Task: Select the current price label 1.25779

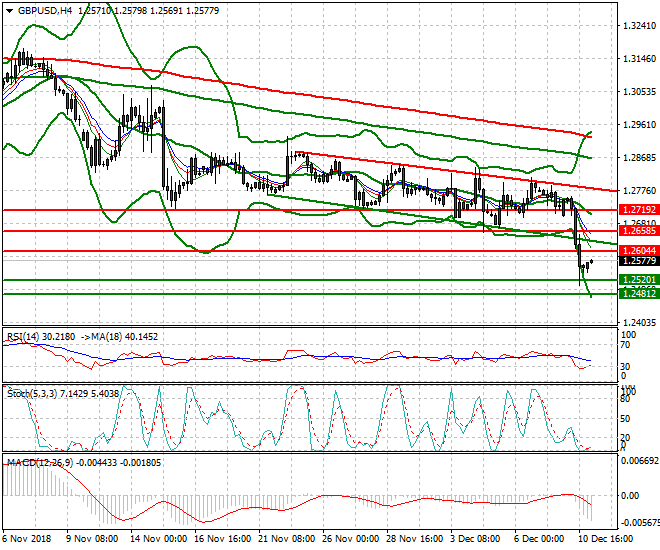Action: [639, 261]
